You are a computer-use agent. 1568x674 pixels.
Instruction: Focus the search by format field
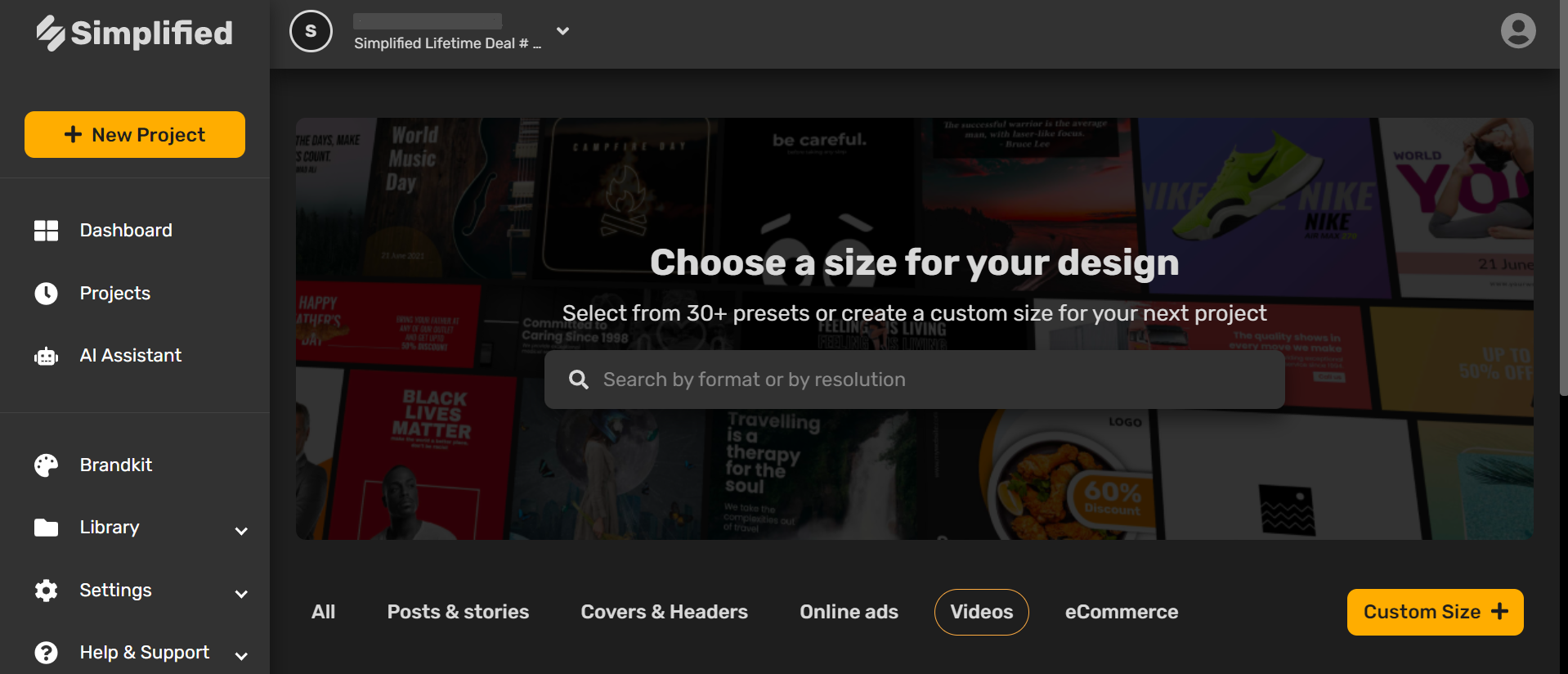(x=914, y=380)
